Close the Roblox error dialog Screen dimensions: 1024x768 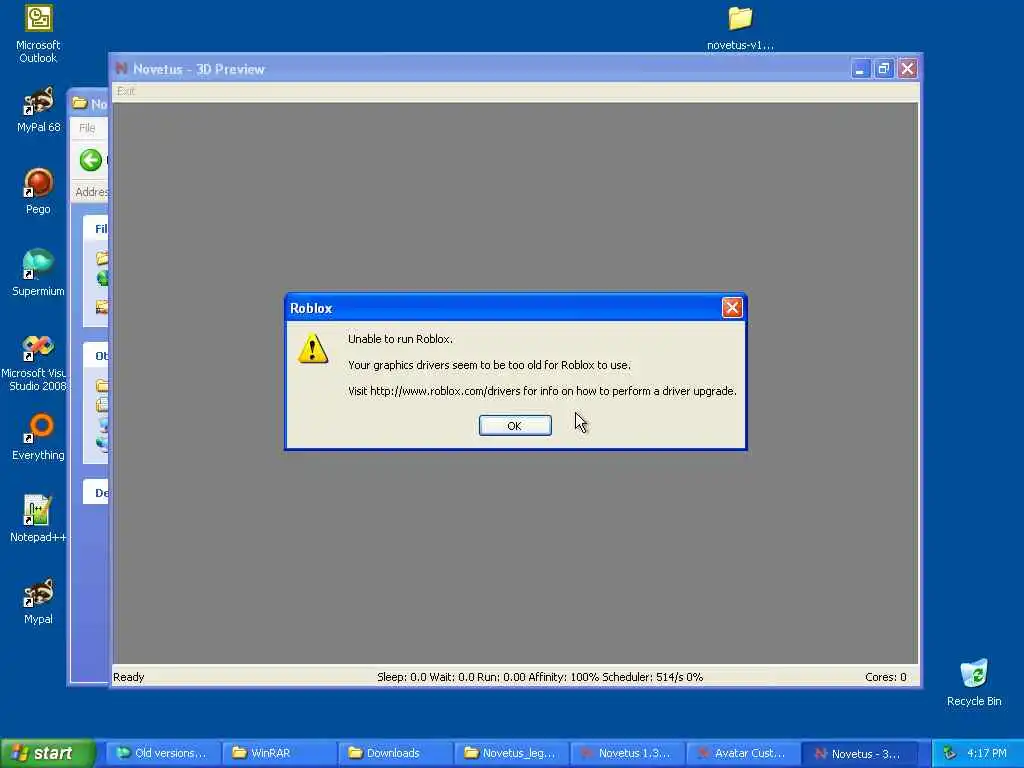pyautogui.click(x=731, y=308)
